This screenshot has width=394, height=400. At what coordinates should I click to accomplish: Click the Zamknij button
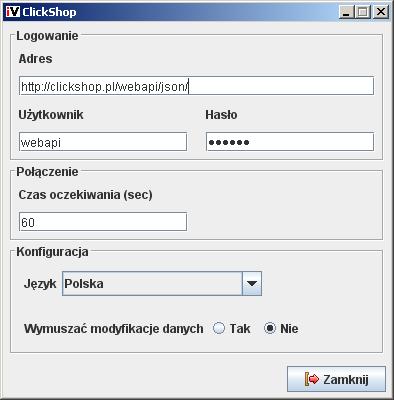336,379
